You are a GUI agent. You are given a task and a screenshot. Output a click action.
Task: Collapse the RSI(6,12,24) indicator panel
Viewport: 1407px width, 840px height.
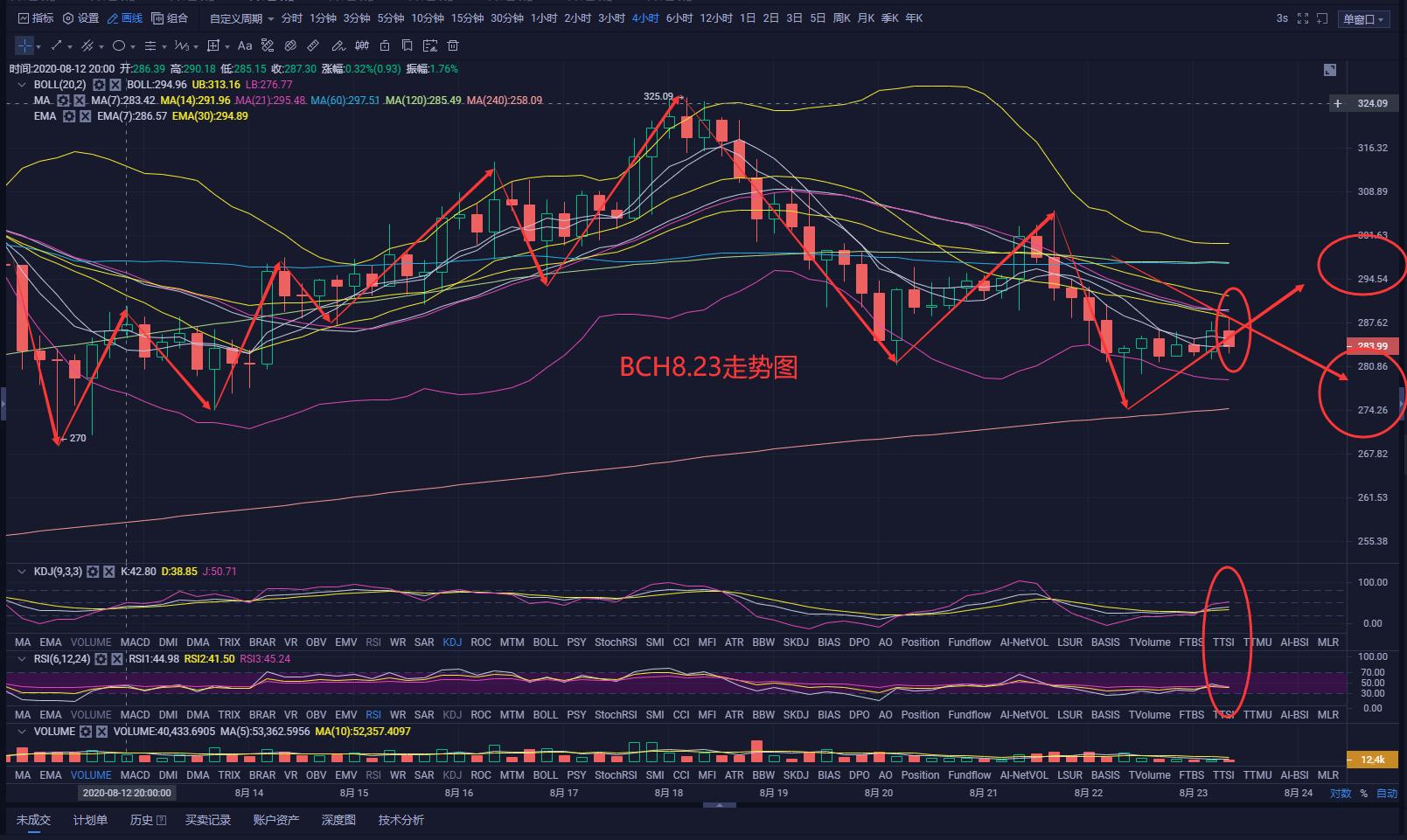click(22, 659)
